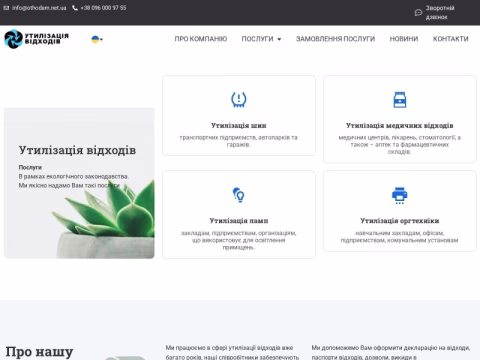Click text 'транспортних підприємств, автопарків та гаражів'

tap(239, 141)
